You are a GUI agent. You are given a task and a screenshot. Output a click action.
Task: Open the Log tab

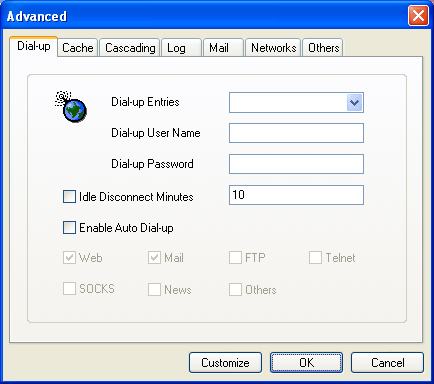(182, 48)
